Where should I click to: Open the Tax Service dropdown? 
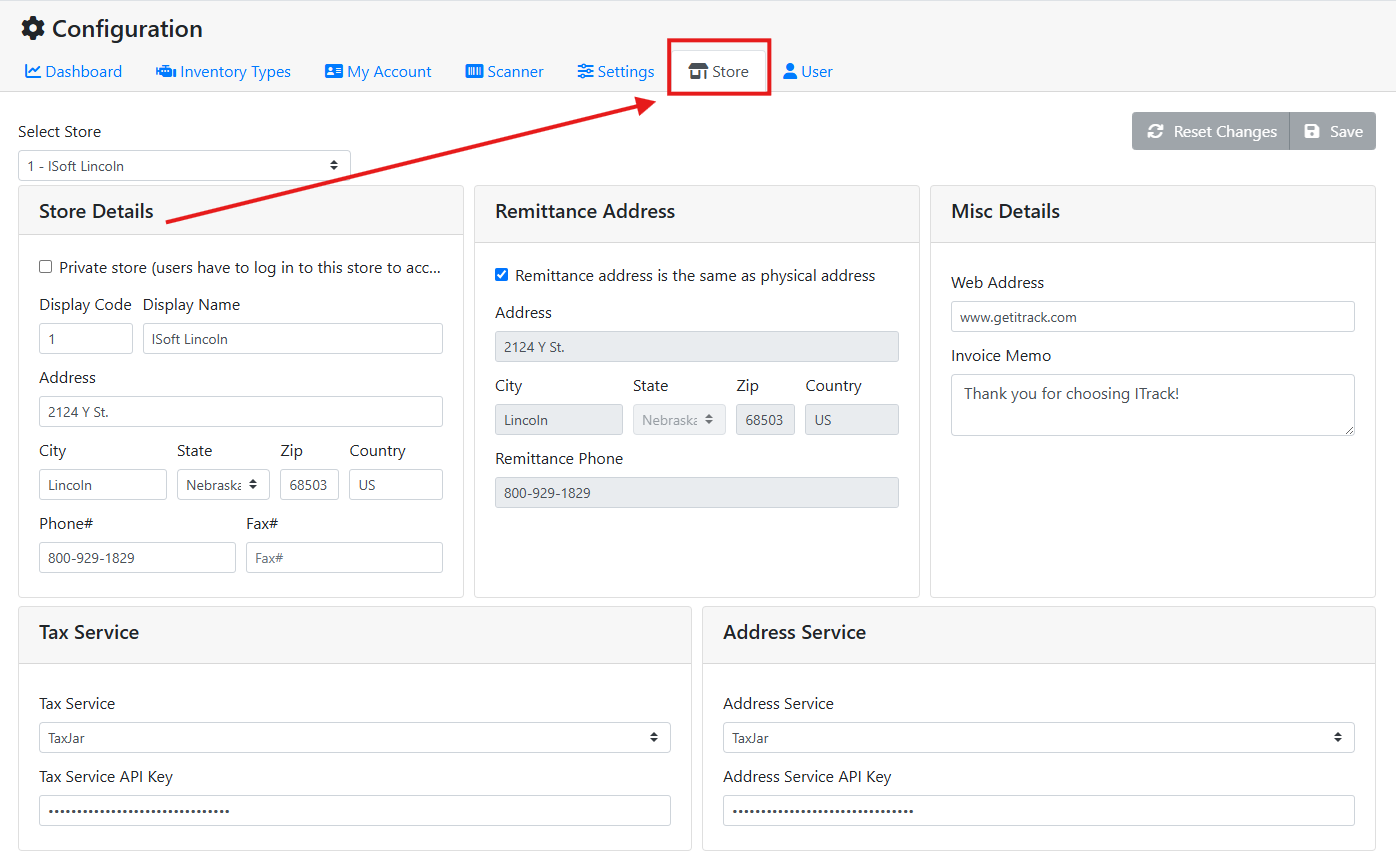[x=354, y=738]
